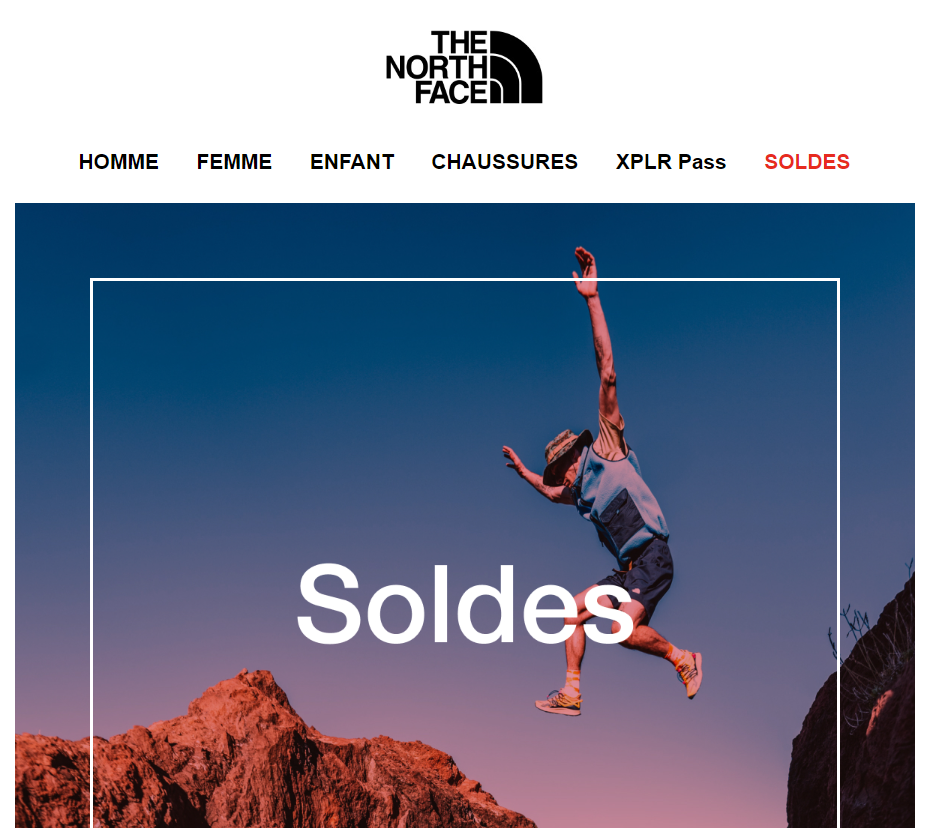Click The North Face logo
Viewport: 929px width, 828px height.
464,67
